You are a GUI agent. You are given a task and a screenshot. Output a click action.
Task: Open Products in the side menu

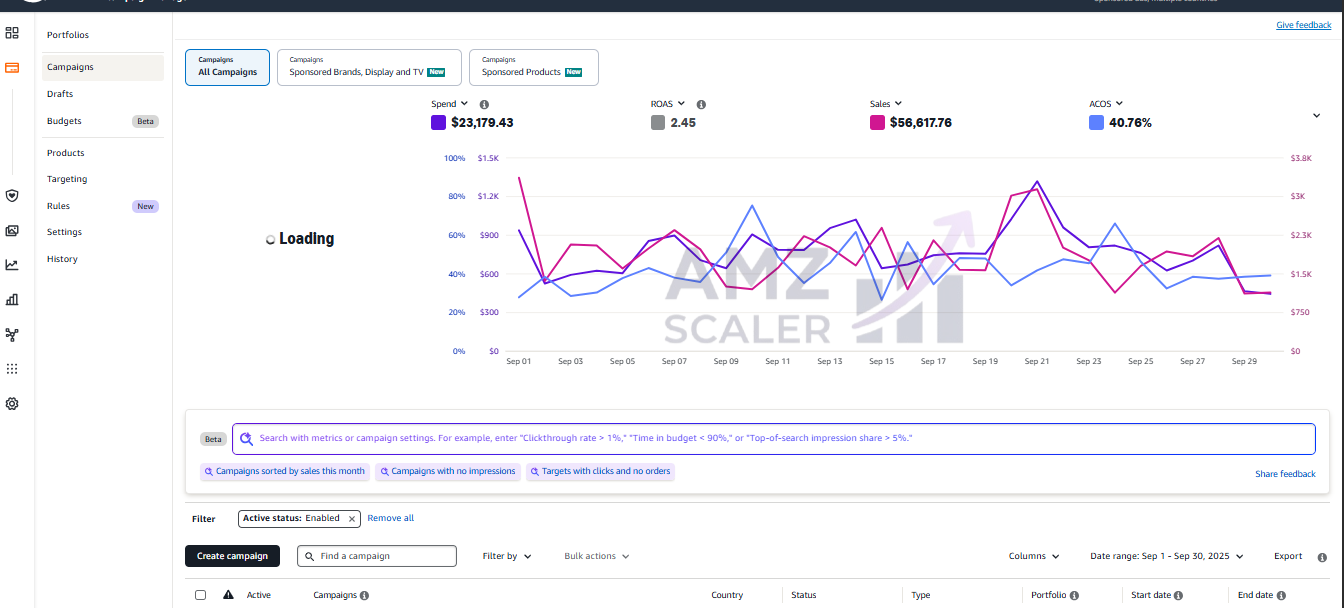tap(65, 153)
